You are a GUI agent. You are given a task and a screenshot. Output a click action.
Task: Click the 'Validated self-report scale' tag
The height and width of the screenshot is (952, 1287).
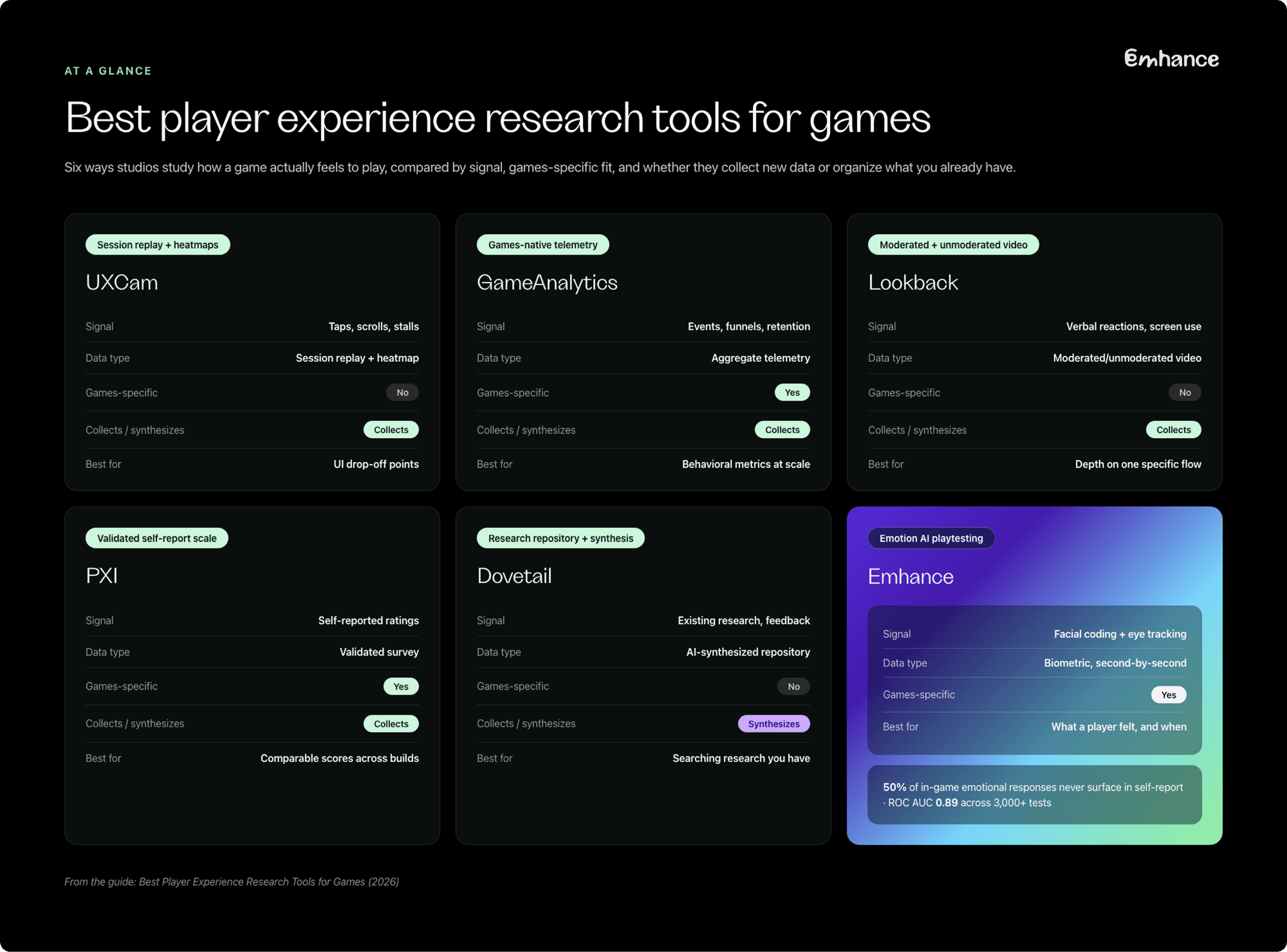156,538
